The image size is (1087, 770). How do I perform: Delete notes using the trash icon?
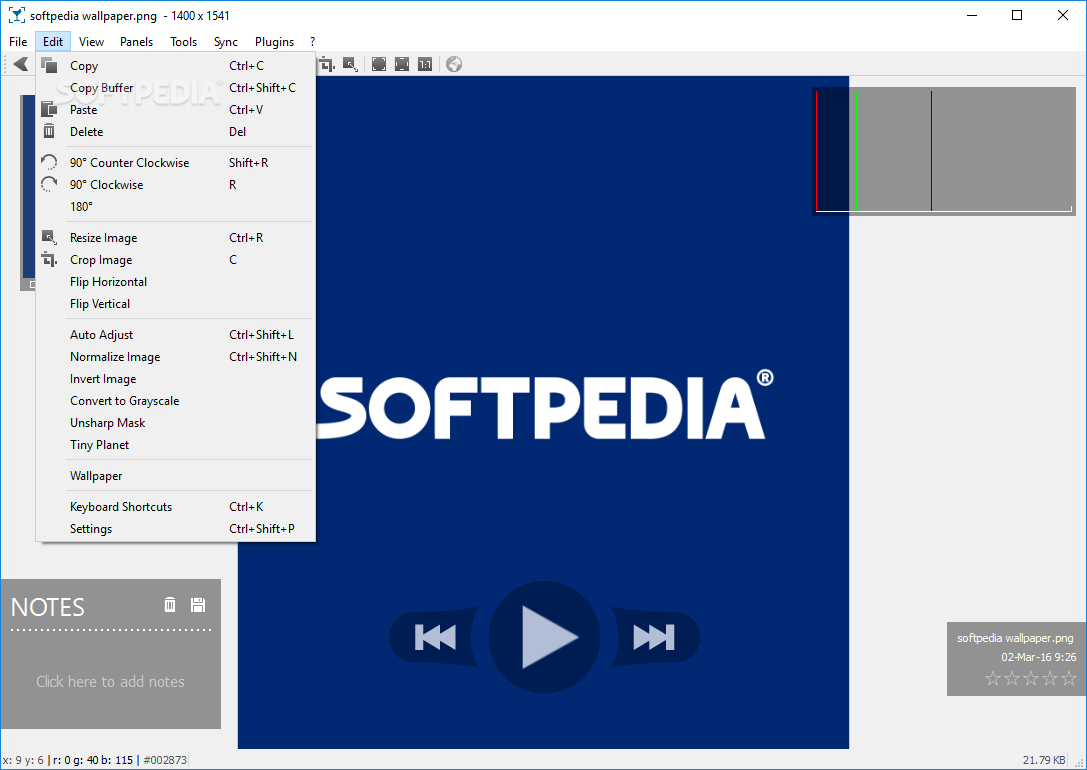170,604
